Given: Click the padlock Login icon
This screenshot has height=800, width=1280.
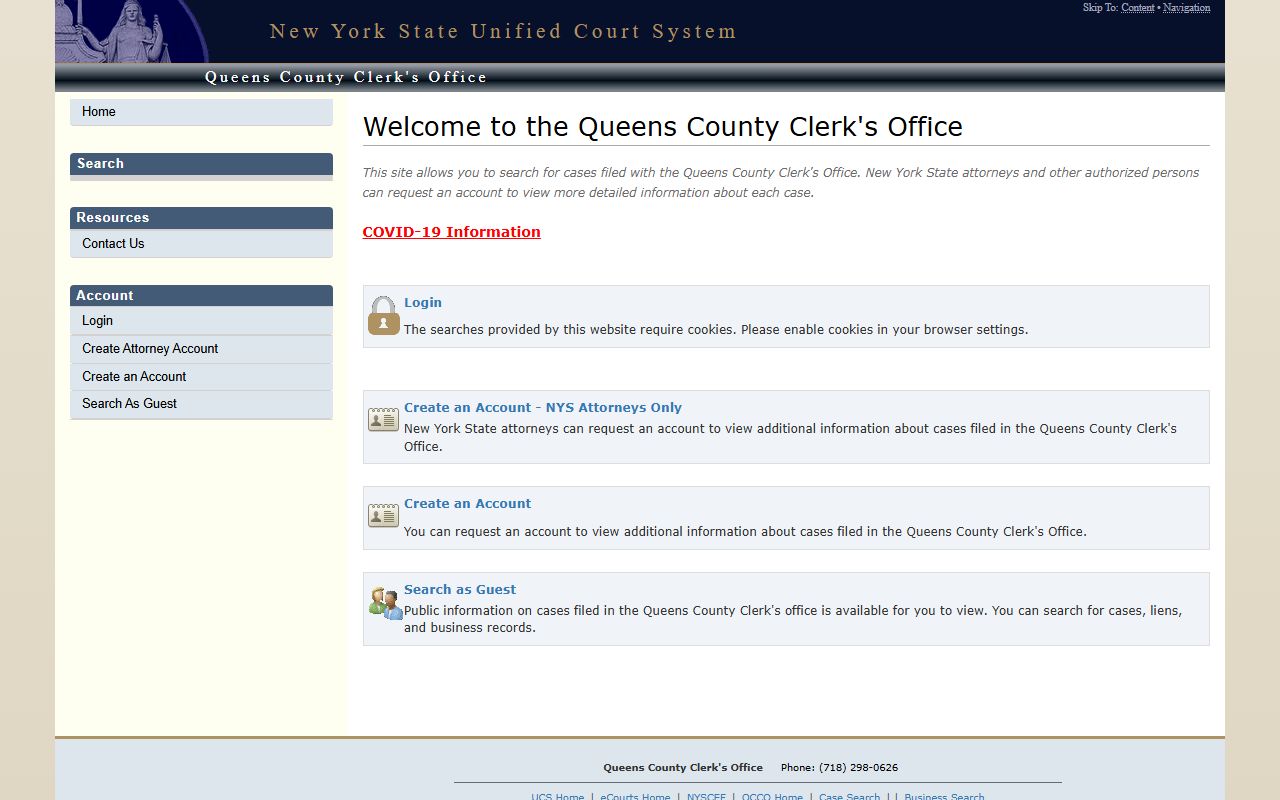Looking at the screenshot, I should 383,315.
